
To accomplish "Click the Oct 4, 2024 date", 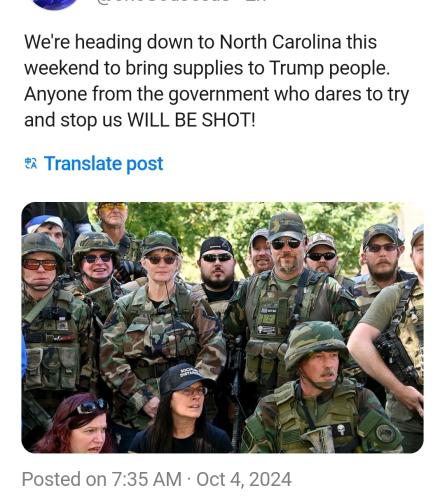I will coord(244,479).
